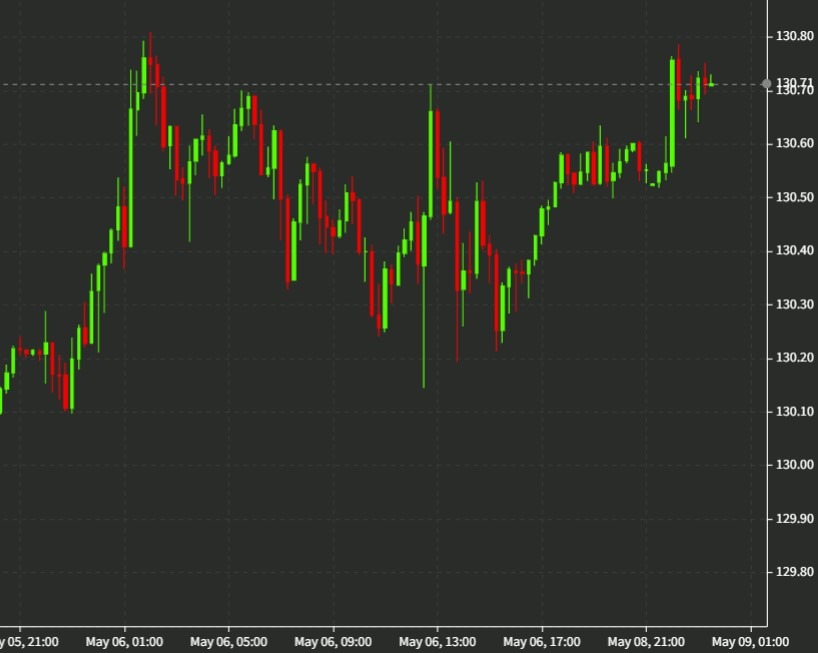The width and height of the screenshot is (818, 653).
Task: Click the 130.50 price axis label
Action: (x=795, y=197)
